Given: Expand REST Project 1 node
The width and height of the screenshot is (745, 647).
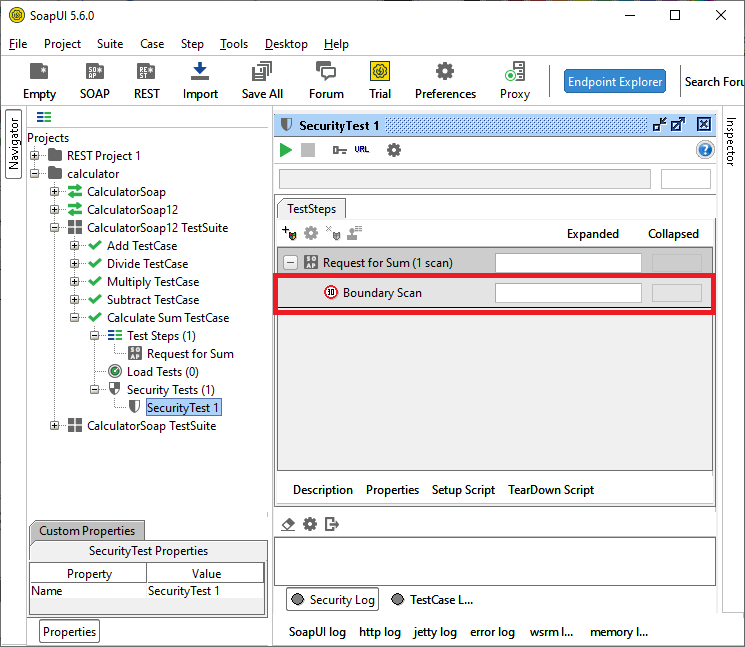Looking at the screenshot, I should [x=35, y=155].
